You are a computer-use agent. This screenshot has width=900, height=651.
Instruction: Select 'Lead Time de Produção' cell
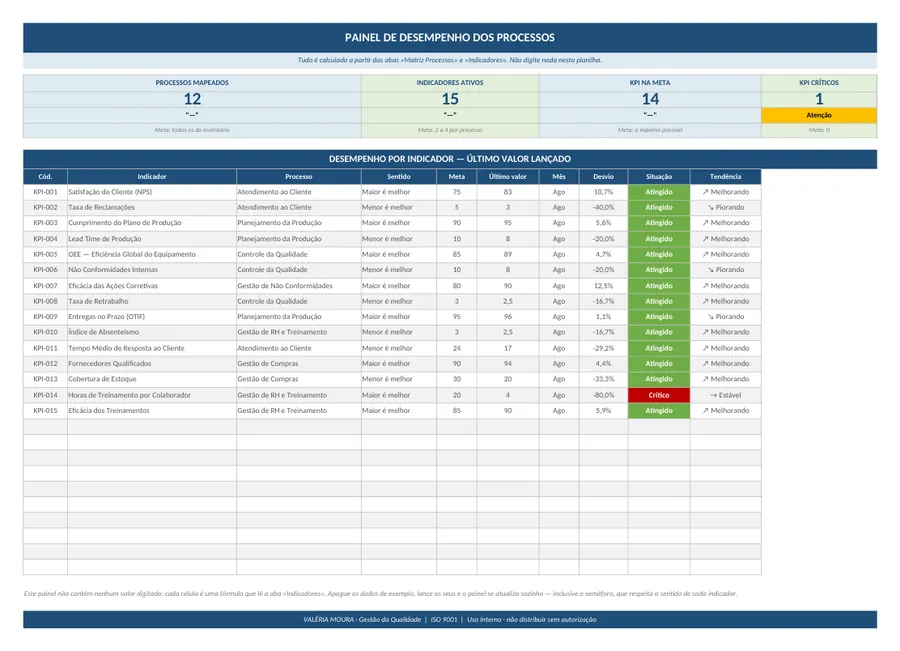[x=152, y=239]
